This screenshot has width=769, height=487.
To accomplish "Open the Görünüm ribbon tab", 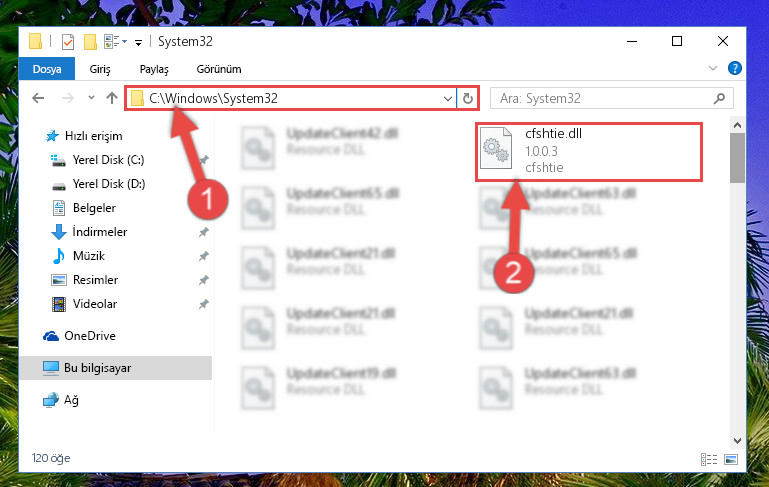I will (219, 69).
